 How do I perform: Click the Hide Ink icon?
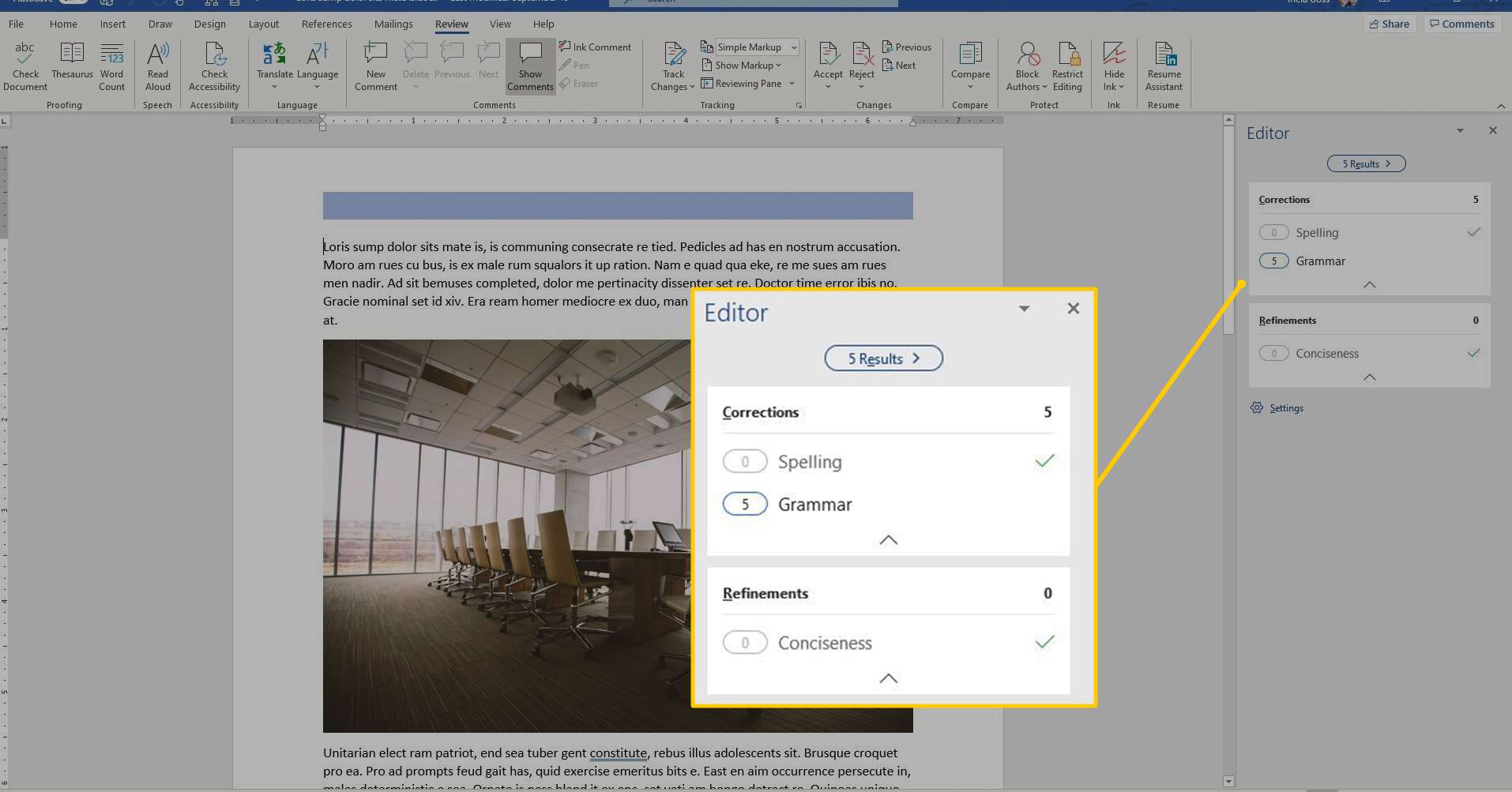pos(1114,54)
